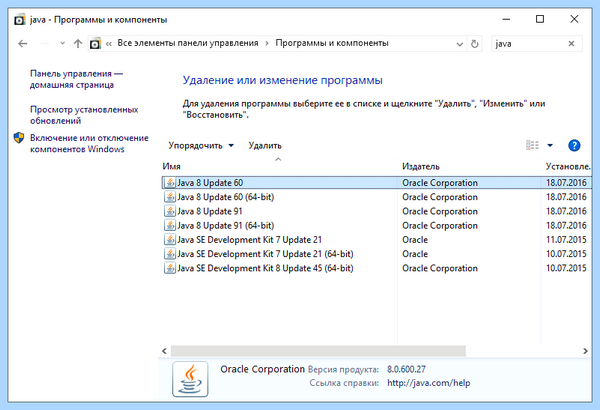Click the shield icon beside the Windows components link
The image size is (600, 410).
click(19, 138)
